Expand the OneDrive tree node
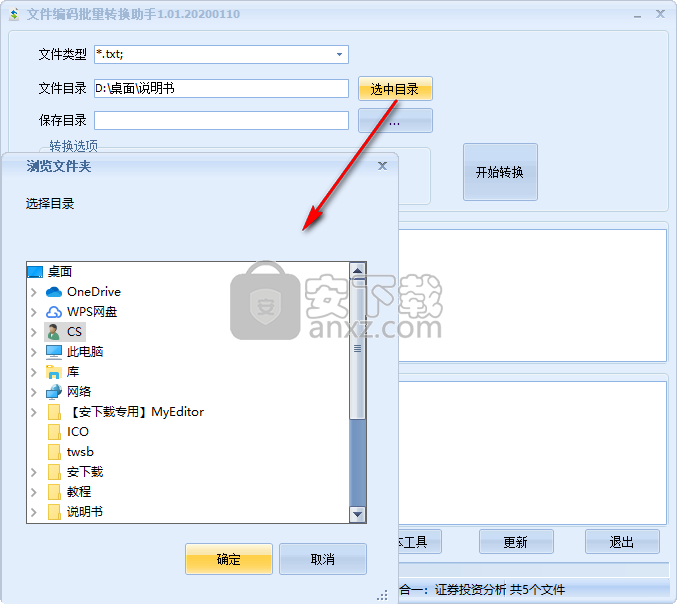The height and width of the screenshot is (604, 677). [34, 292]
